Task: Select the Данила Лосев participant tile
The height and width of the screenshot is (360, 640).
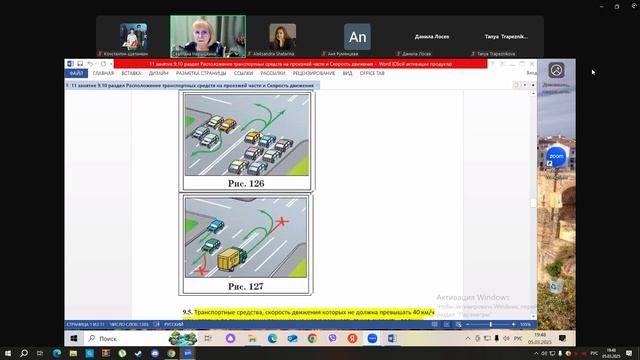Action: click(x=432, y=37)
